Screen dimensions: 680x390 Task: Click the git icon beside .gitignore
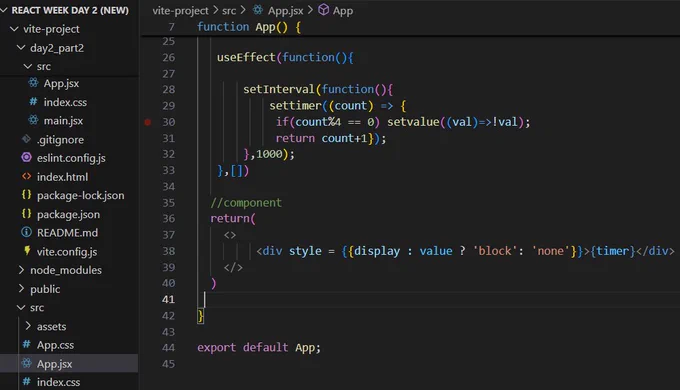tap(26, 139)
